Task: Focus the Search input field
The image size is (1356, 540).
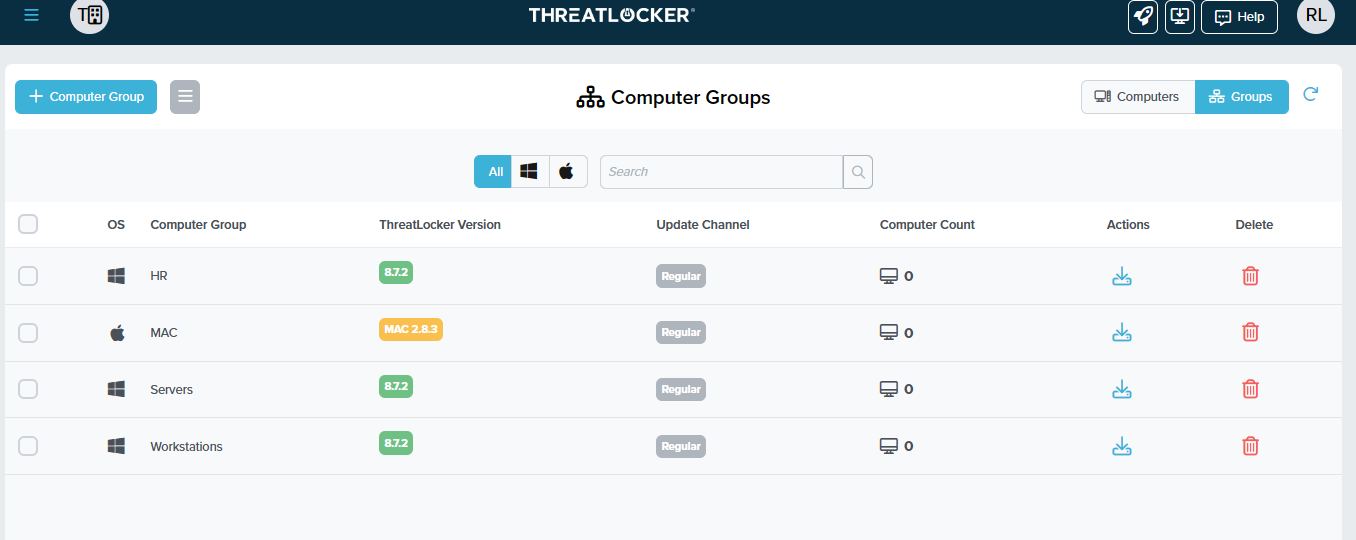Action: coord(721,172)
